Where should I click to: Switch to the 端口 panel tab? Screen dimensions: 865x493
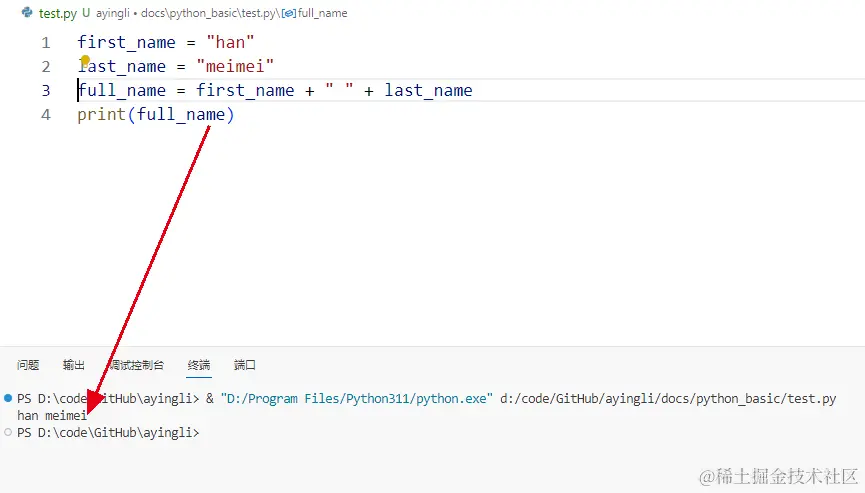click(244, 365)
